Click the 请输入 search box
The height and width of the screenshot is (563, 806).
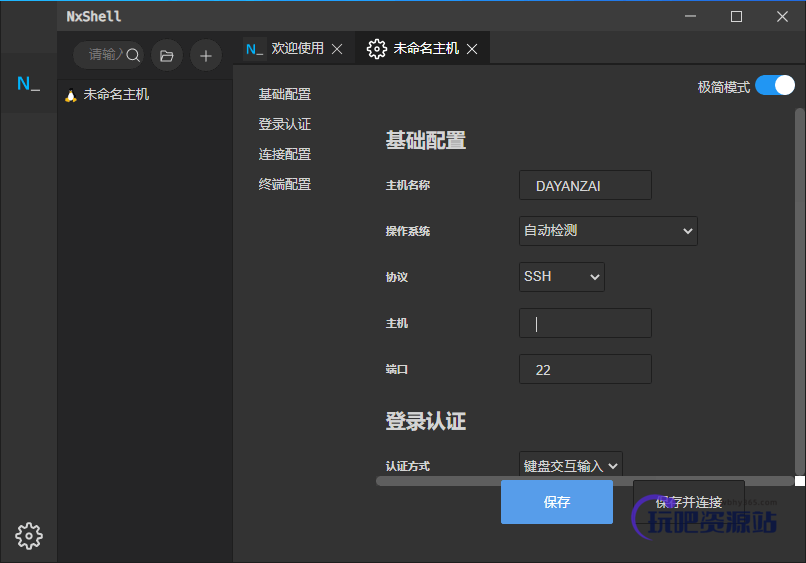105,55
